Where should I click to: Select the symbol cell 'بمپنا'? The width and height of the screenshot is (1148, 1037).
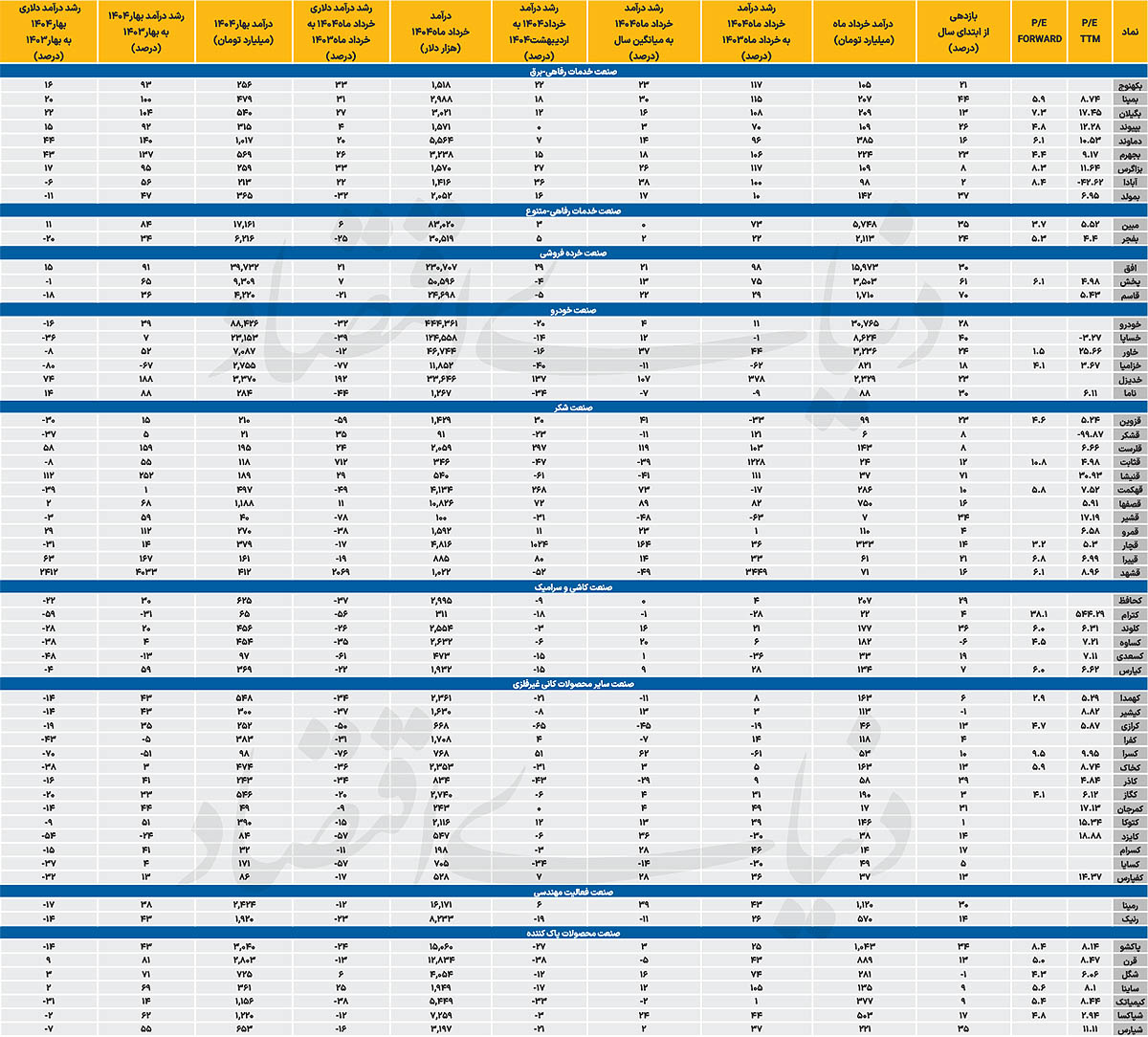click(x=1129, y=99)
